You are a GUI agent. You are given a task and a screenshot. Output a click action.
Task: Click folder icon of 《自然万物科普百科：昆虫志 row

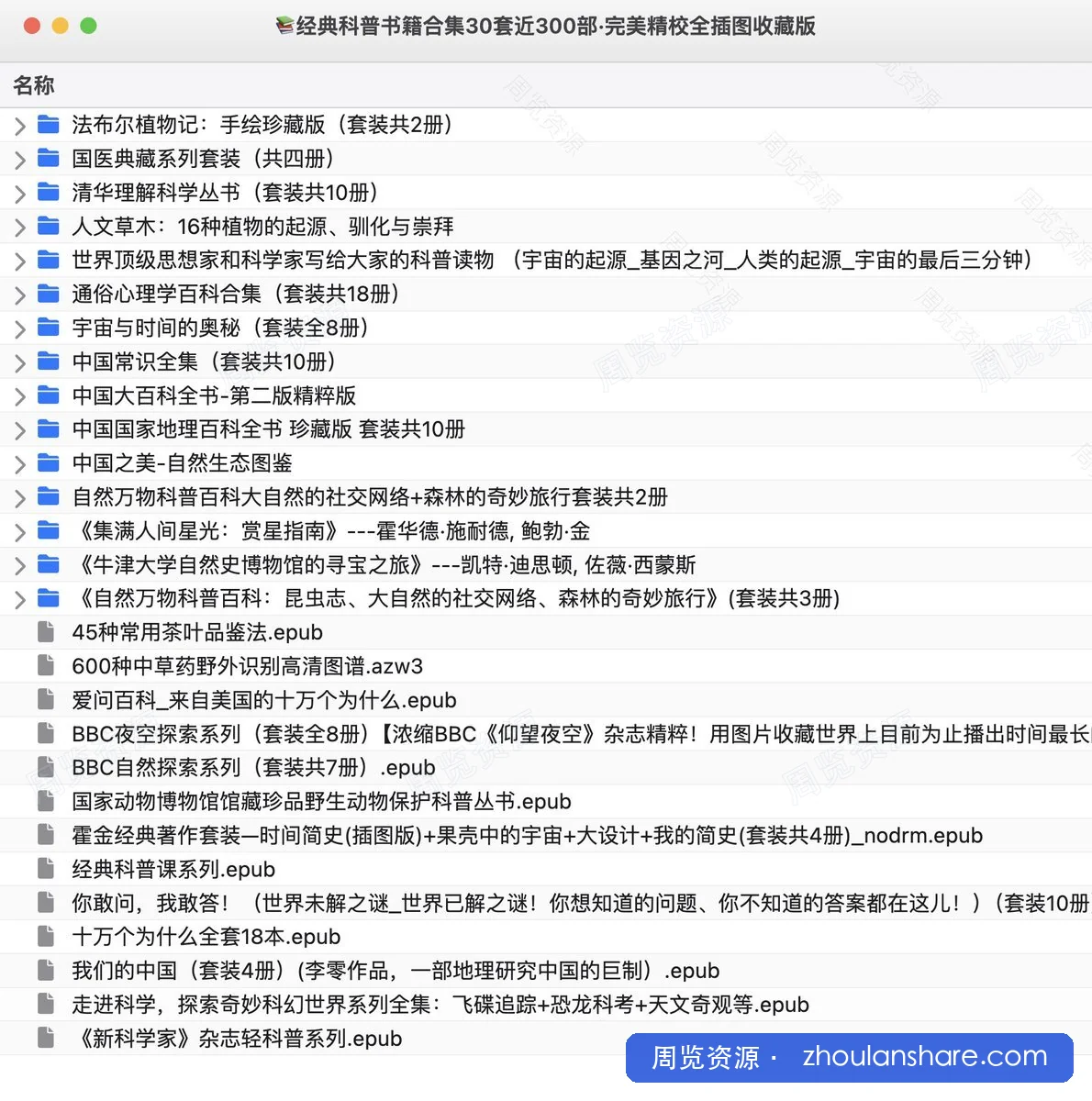click(48, 598)
